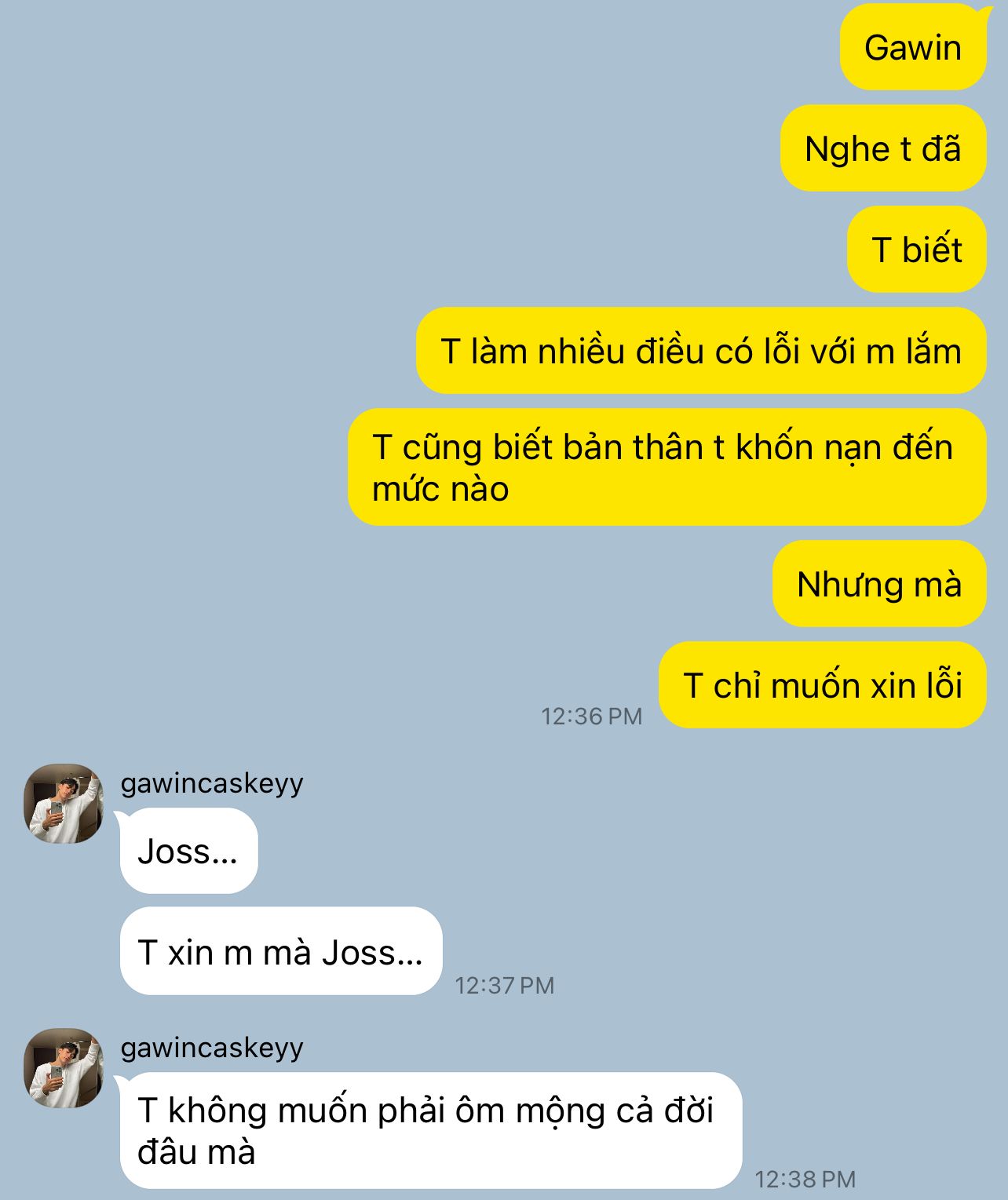This screenshot has width=1008, height=1200.
Task: Select the 'Nghe t đã' message bubble
Action: [x=883, y=148]
